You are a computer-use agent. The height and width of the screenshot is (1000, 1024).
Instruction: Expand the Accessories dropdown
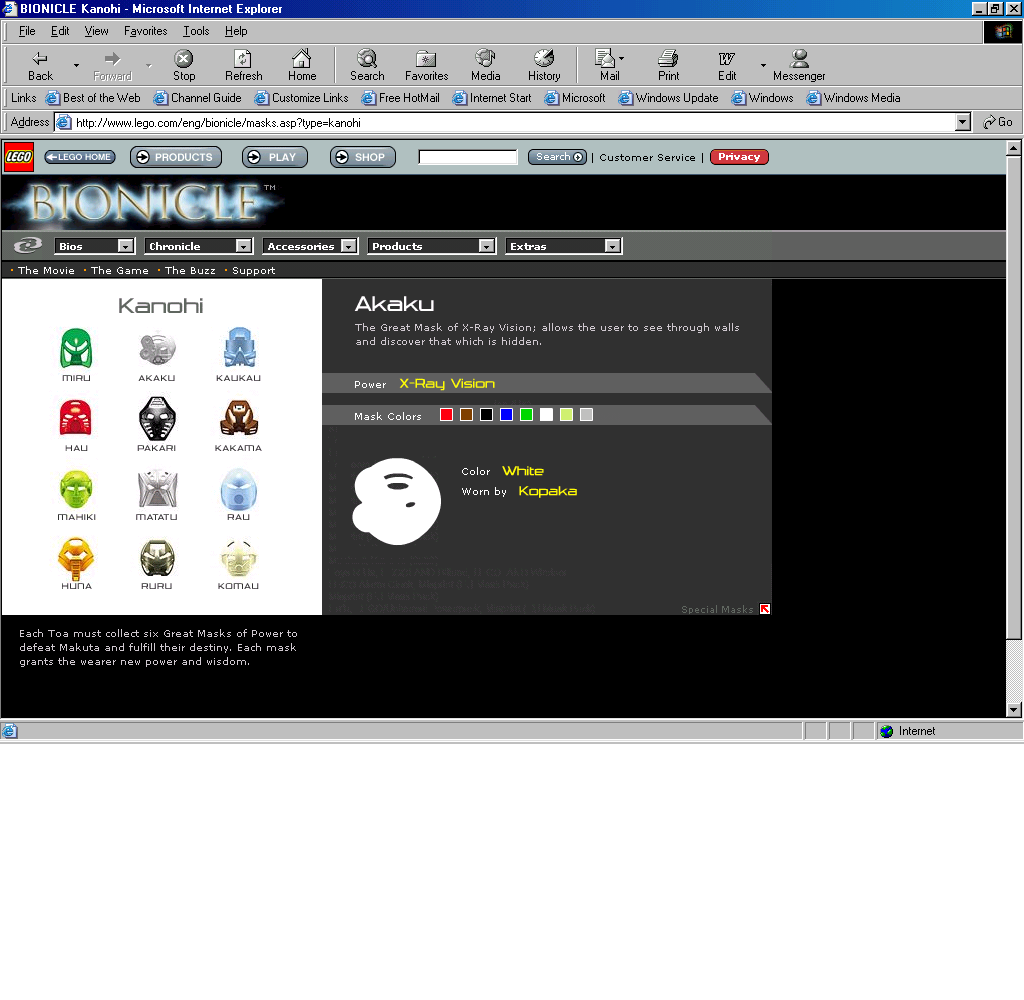pos(310,246)
